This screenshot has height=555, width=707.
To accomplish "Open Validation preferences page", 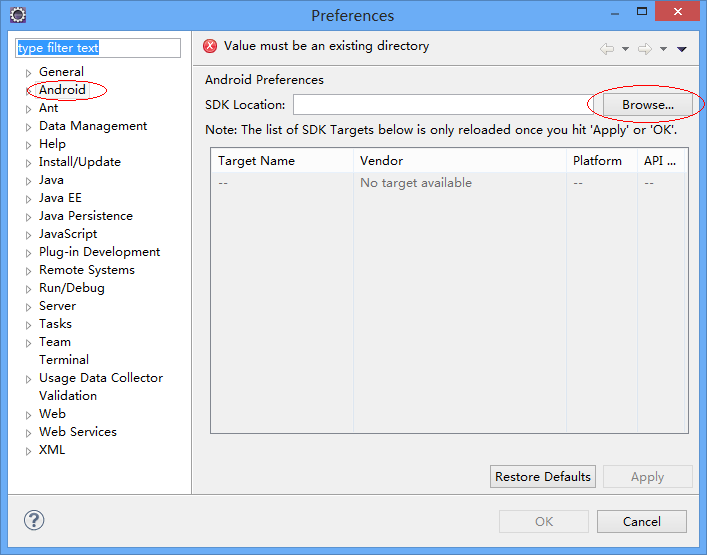I will point(68,396).
